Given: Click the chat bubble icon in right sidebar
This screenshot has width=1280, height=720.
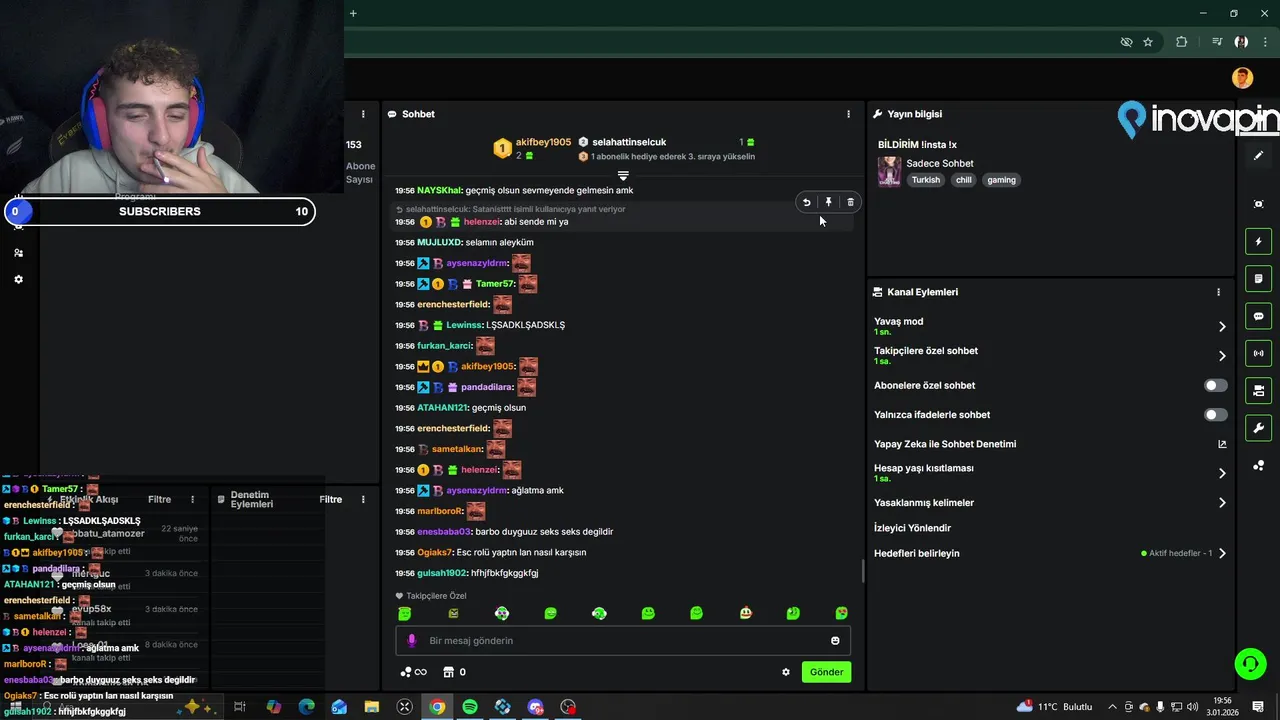Looking at the screenshot, I should [1258, 316].
